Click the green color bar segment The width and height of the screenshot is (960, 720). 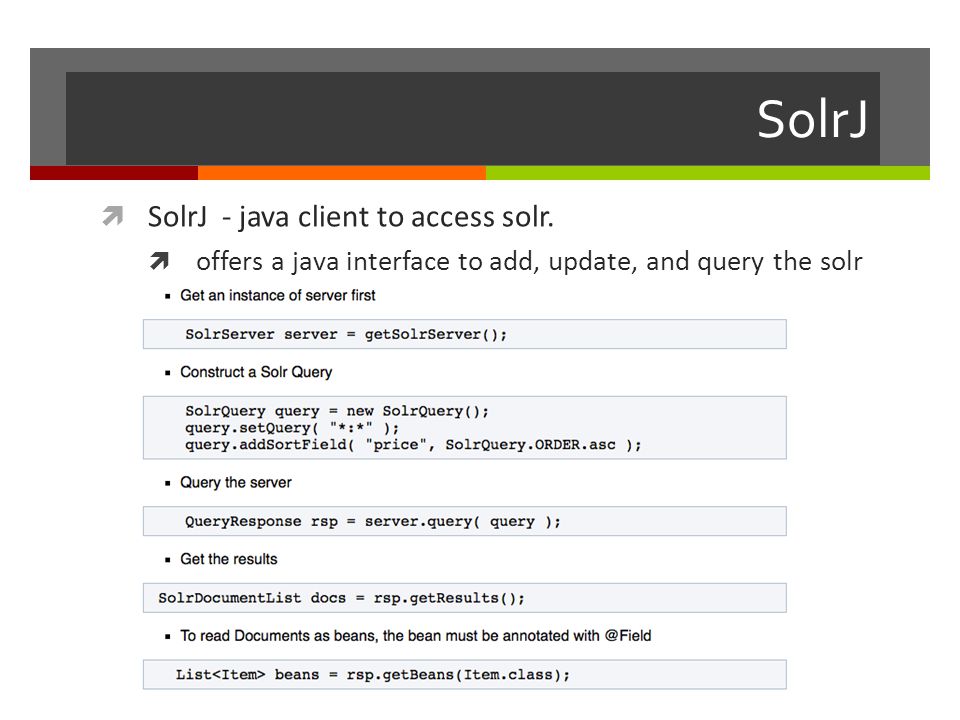(x=708, y=173)
